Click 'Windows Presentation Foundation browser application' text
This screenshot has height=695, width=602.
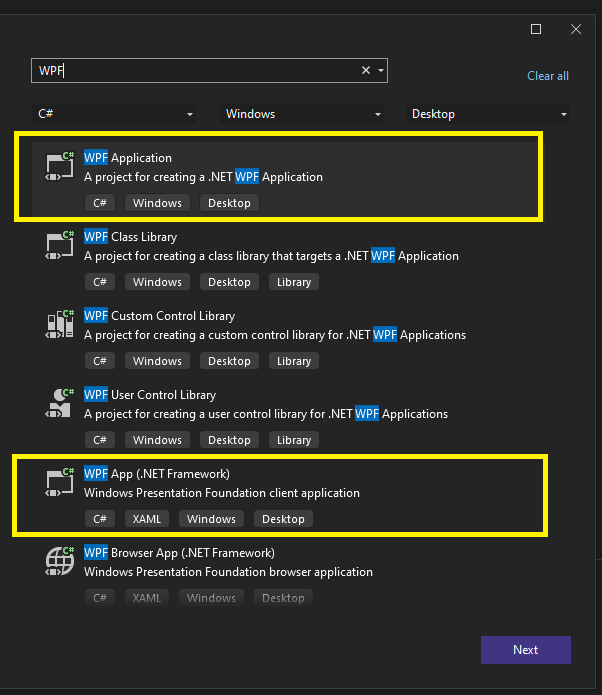pos(228,572)
